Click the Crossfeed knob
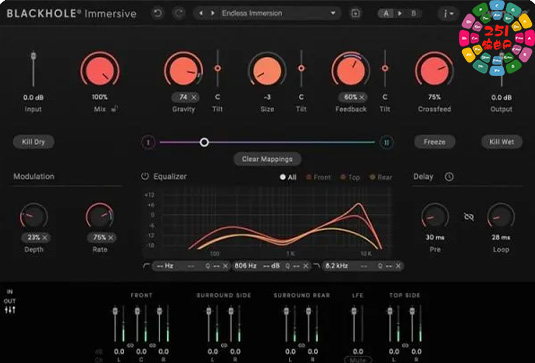This screenshot has width=535, height=363. click(x=434, y=70)
